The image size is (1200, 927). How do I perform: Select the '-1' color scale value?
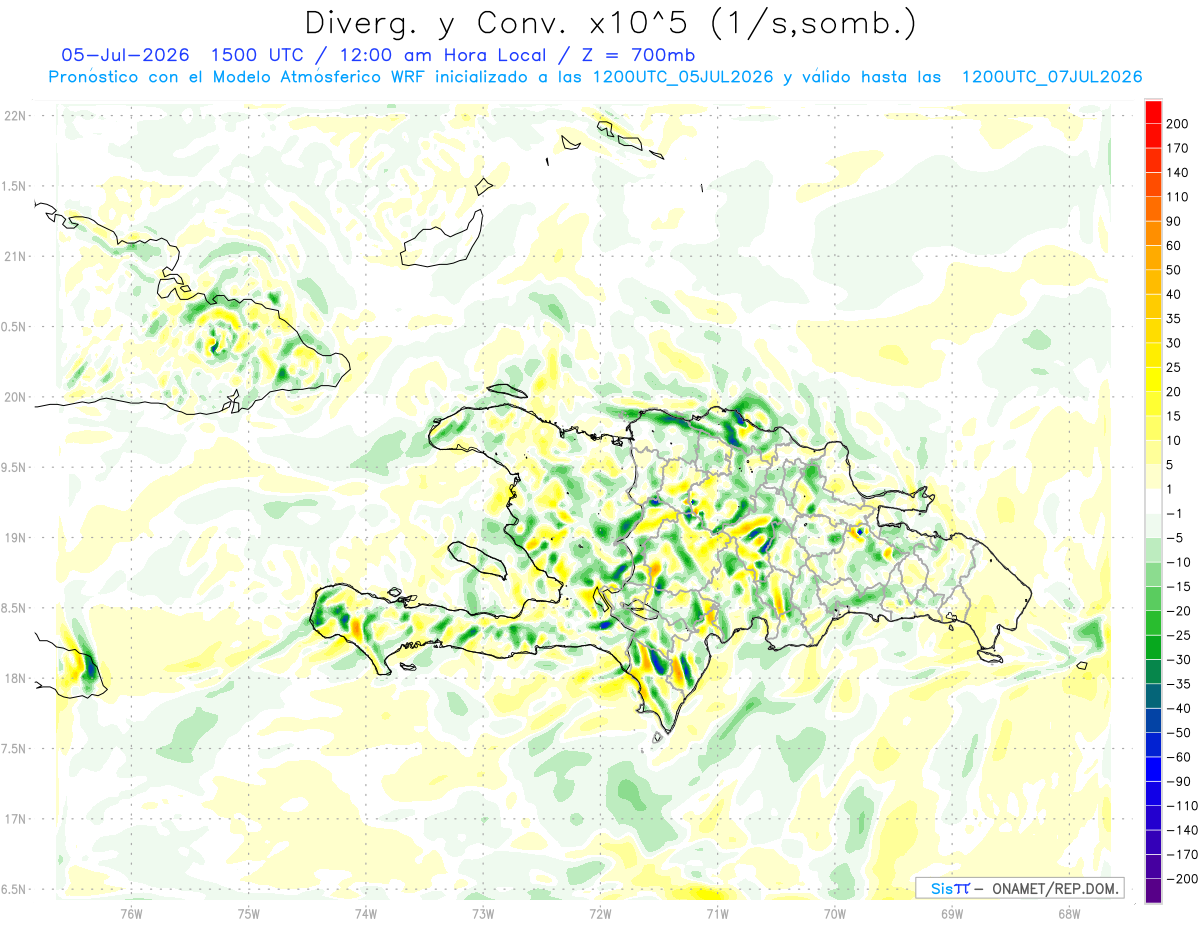[1175, 514]
